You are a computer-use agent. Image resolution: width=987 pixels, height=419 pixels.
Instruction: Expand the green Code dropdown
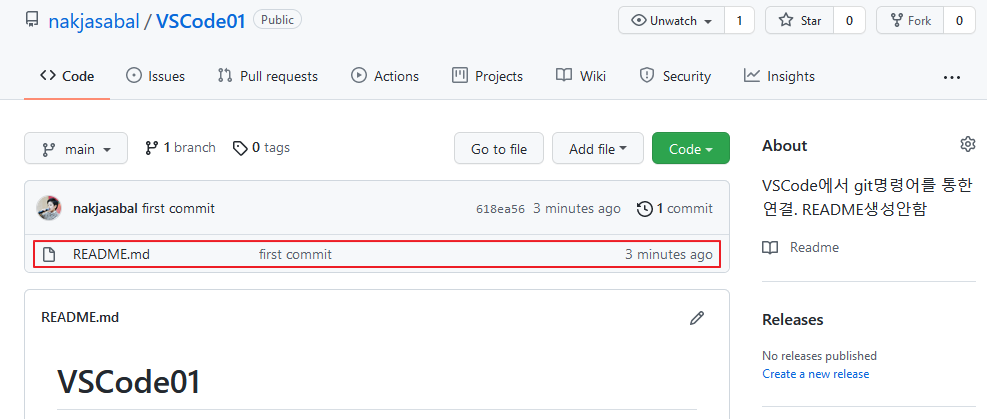691,148
